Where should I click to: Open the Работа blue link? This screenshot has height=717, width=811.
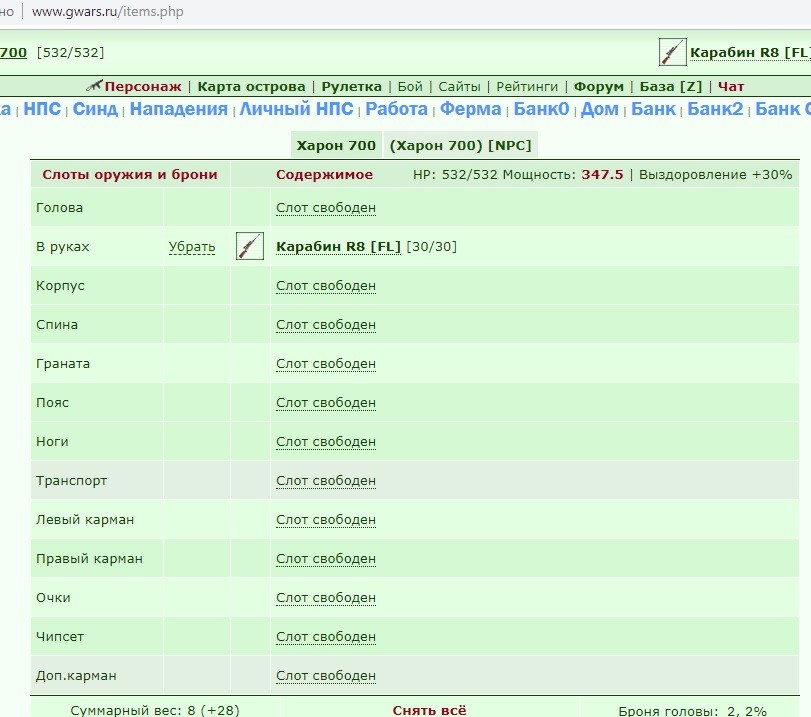396,109
